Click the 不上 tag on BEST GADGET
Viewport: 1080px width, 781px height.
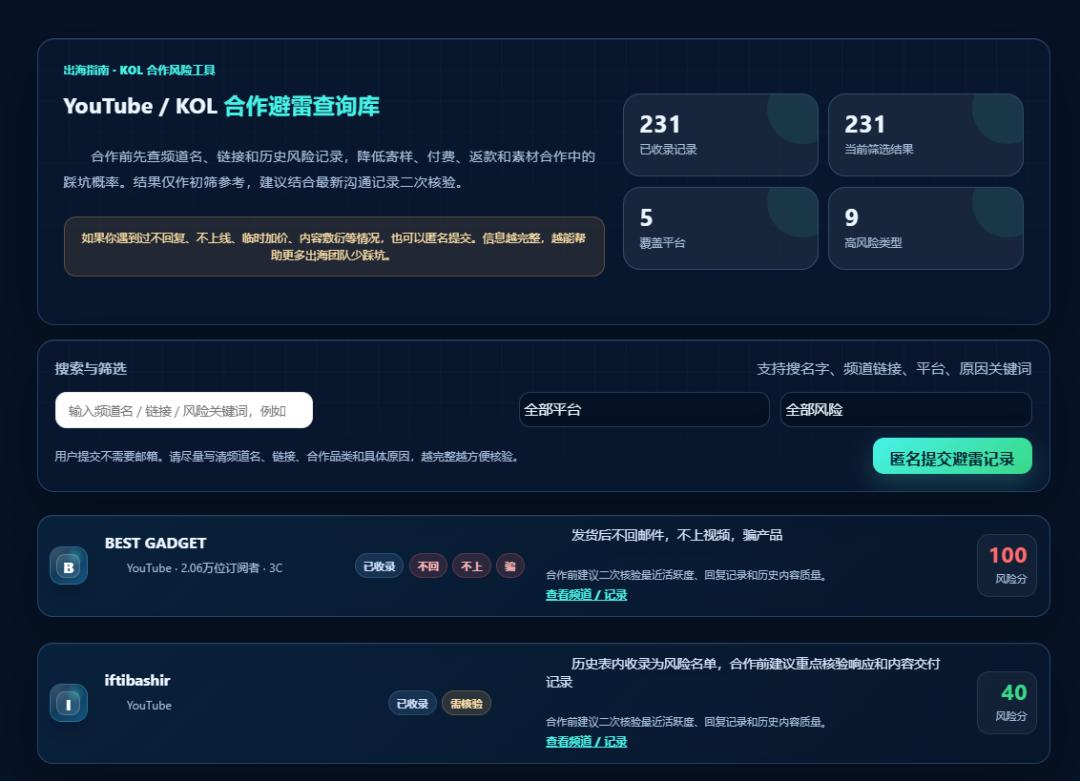click(x=471, y=566)
